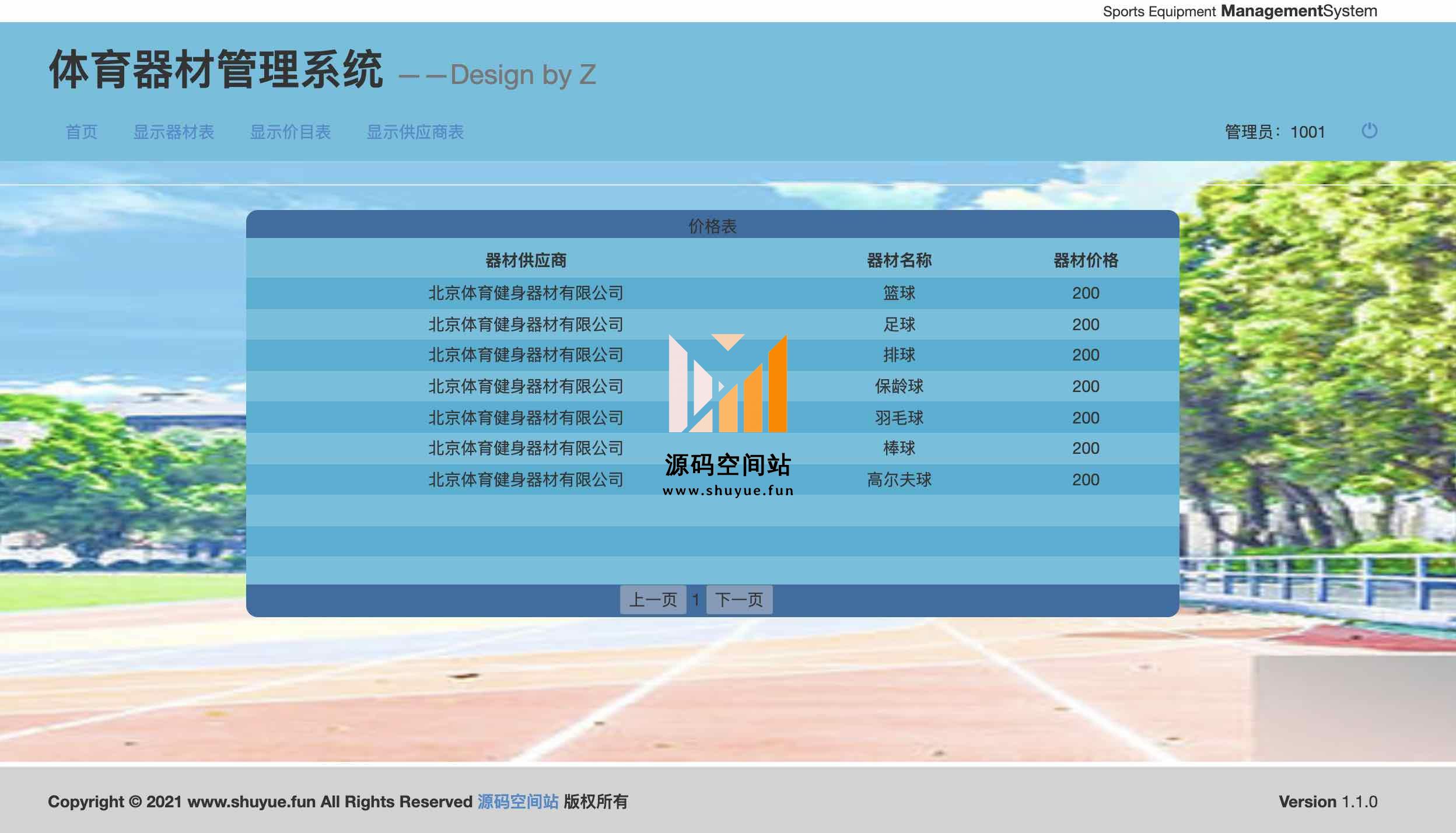
Task: Click the Sports Equipment ManagementSystem header text
Action: [x=1240, y=11]
